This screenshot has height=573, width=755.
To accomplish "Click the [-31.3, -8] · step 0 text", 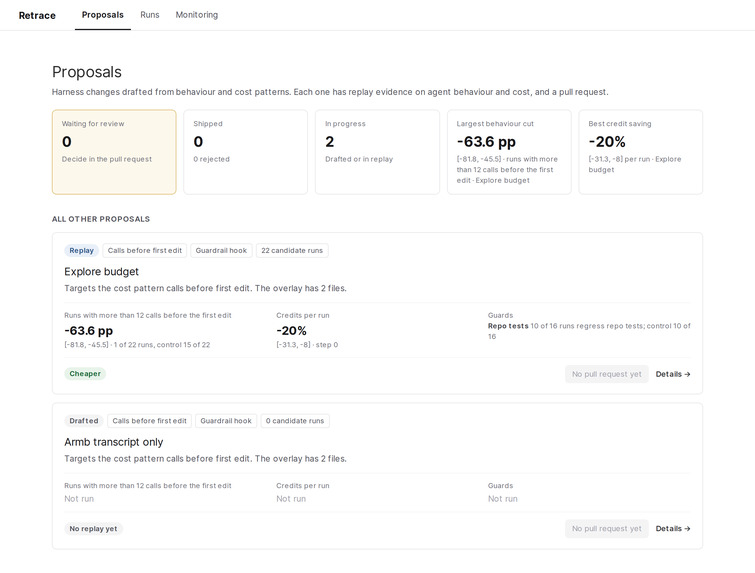I will 307,345.
